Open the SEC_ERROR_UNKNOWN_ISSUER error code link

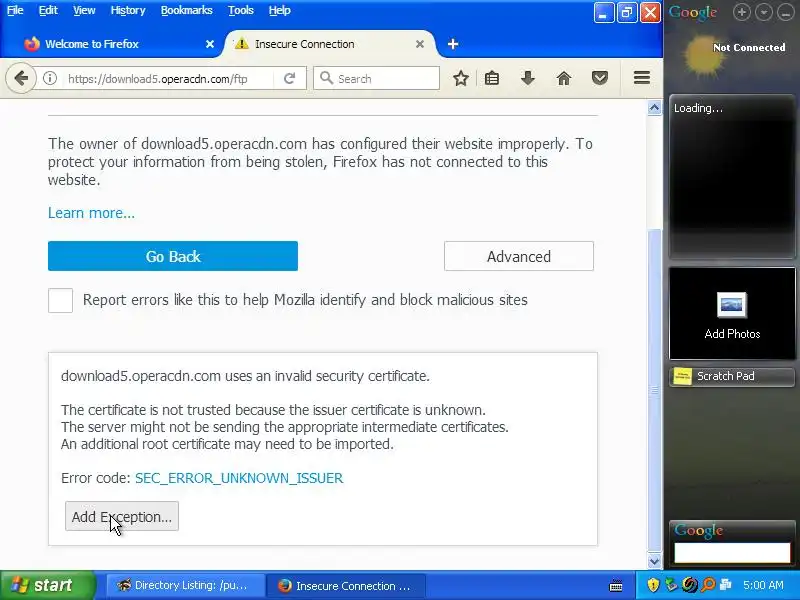239,478
